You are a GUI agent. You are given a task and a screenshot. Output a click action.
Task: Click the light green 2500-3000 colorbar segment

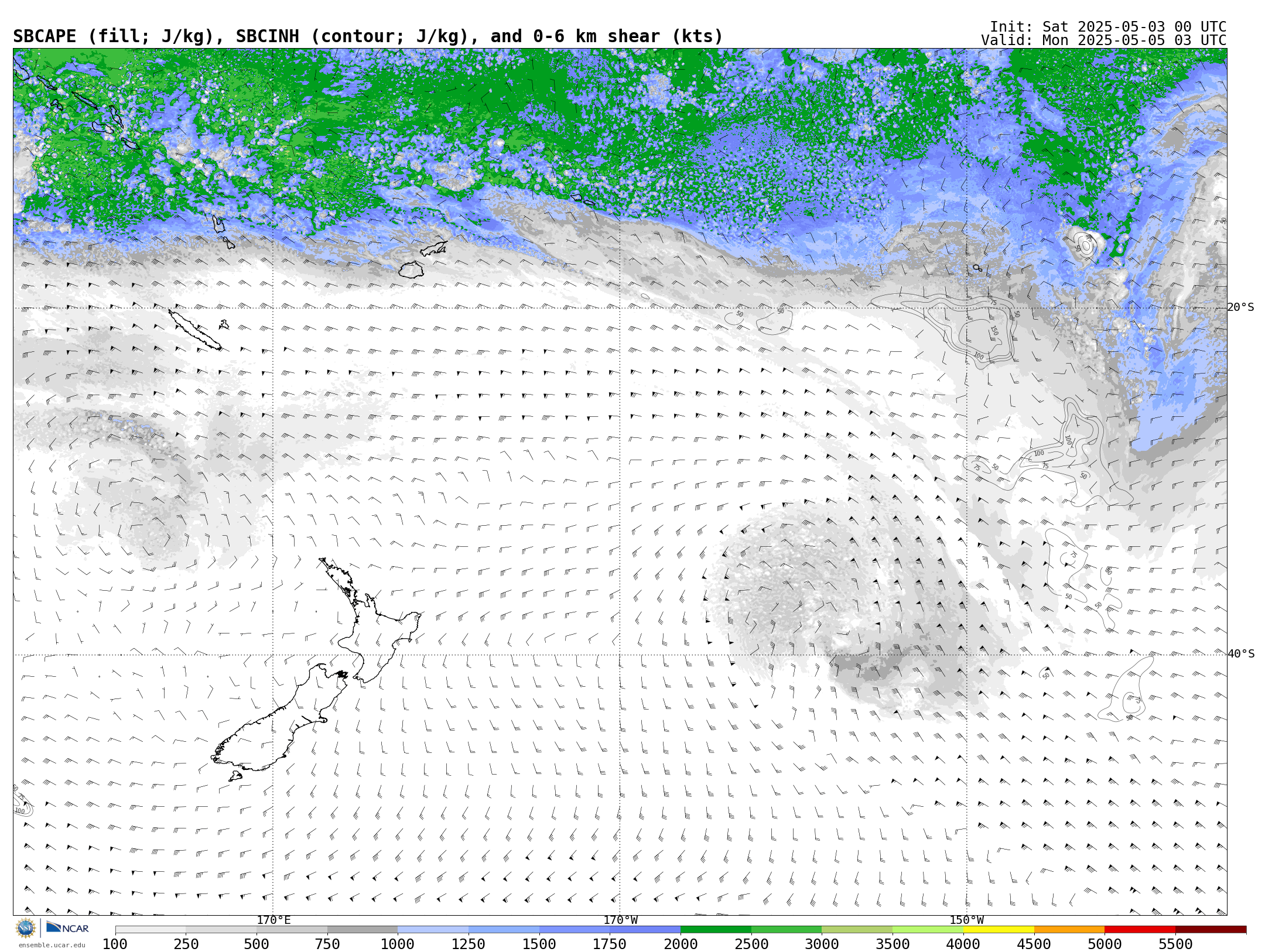[x=787, y=930]
